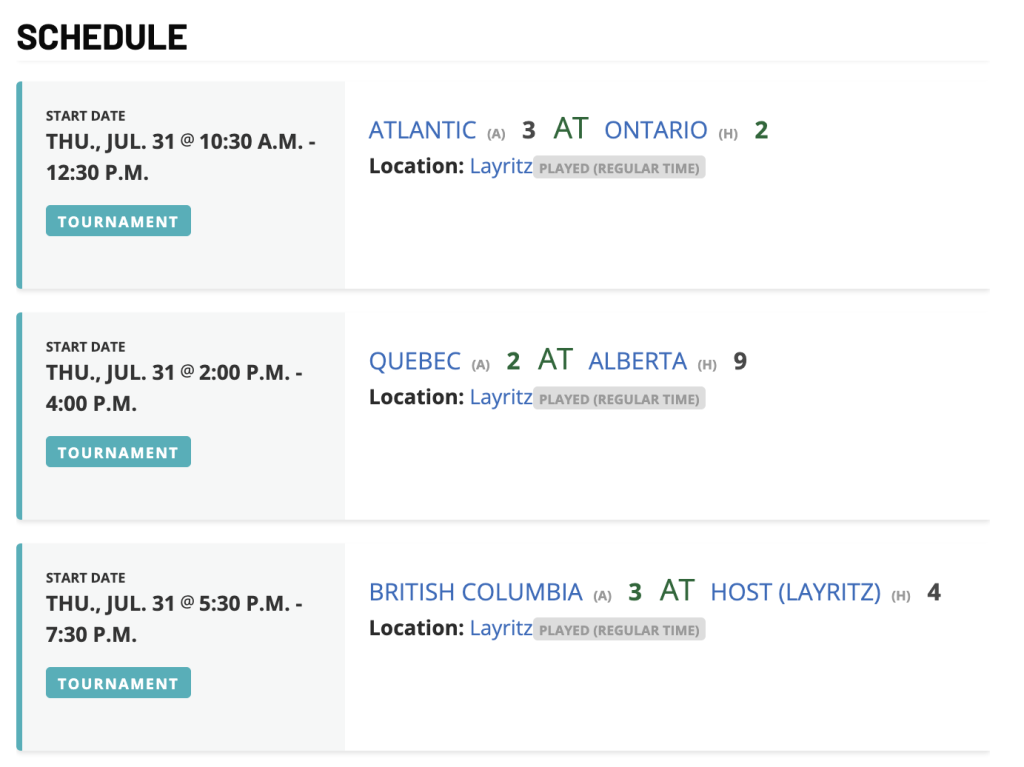Click Layritz location for British Columbia game
This screenshot has width=1024, height=767.
[501, 628]
